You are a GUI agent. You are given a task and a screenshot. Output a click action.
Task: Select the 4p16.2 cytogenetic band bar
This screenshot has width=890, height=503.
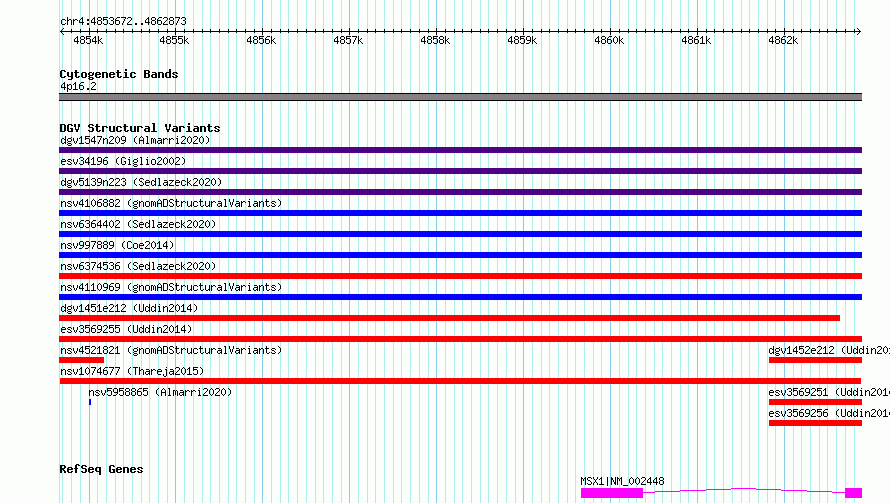click(x=460, y=97)
